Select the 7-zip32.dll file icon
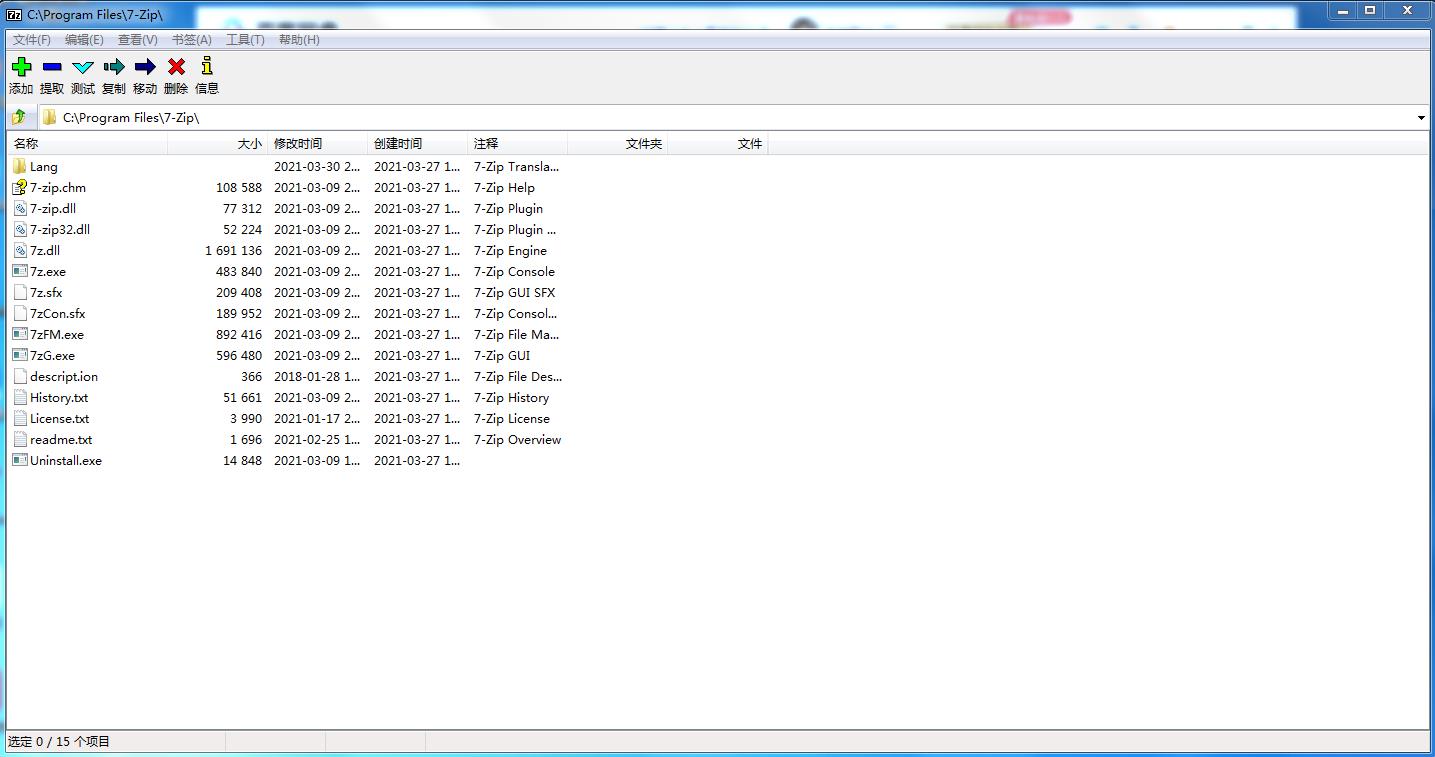This screenshot has height=757, width=1435. (x=20, y=230)
